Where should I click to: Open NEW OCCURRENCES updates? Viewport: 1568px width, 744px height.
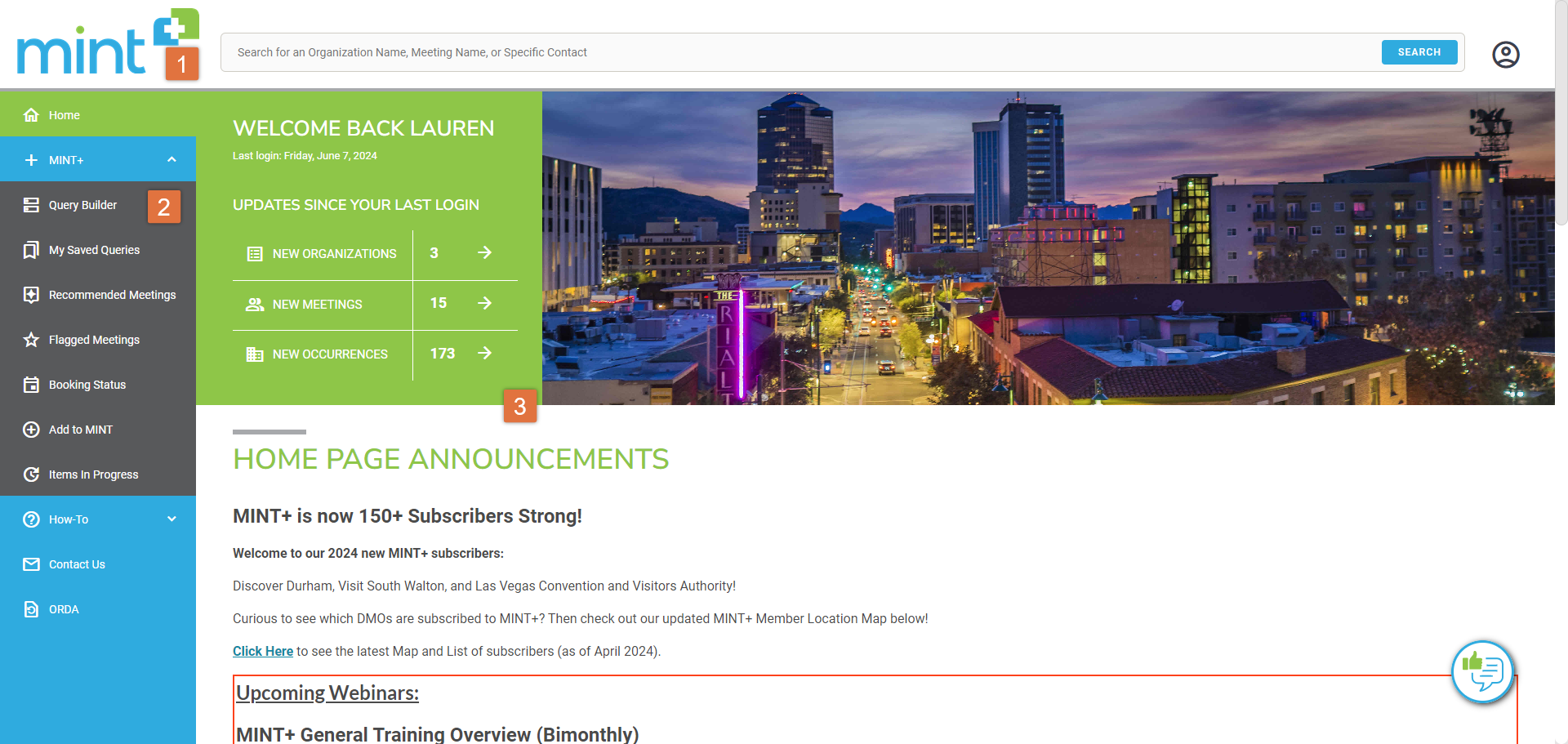[330, 354]
